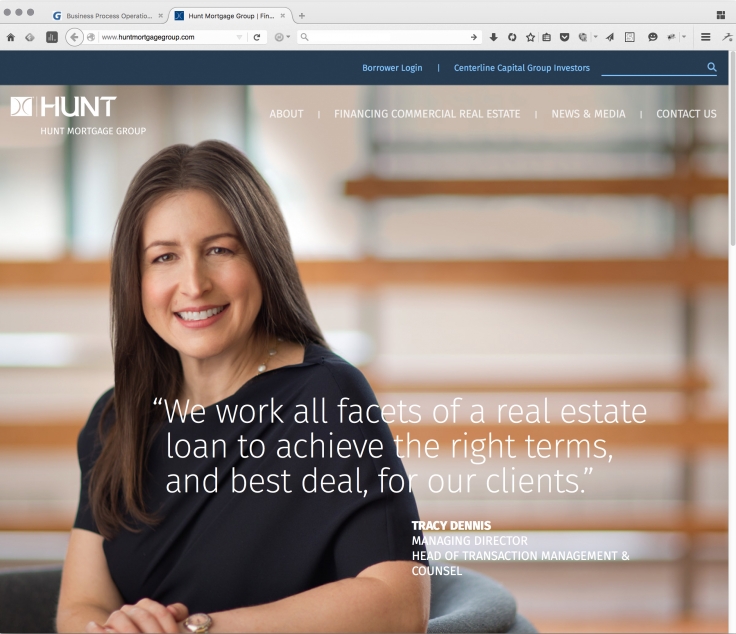Click the chat bubble toolbar icon
The height and width of the screenshot is (634, 736).
point(652,37)
